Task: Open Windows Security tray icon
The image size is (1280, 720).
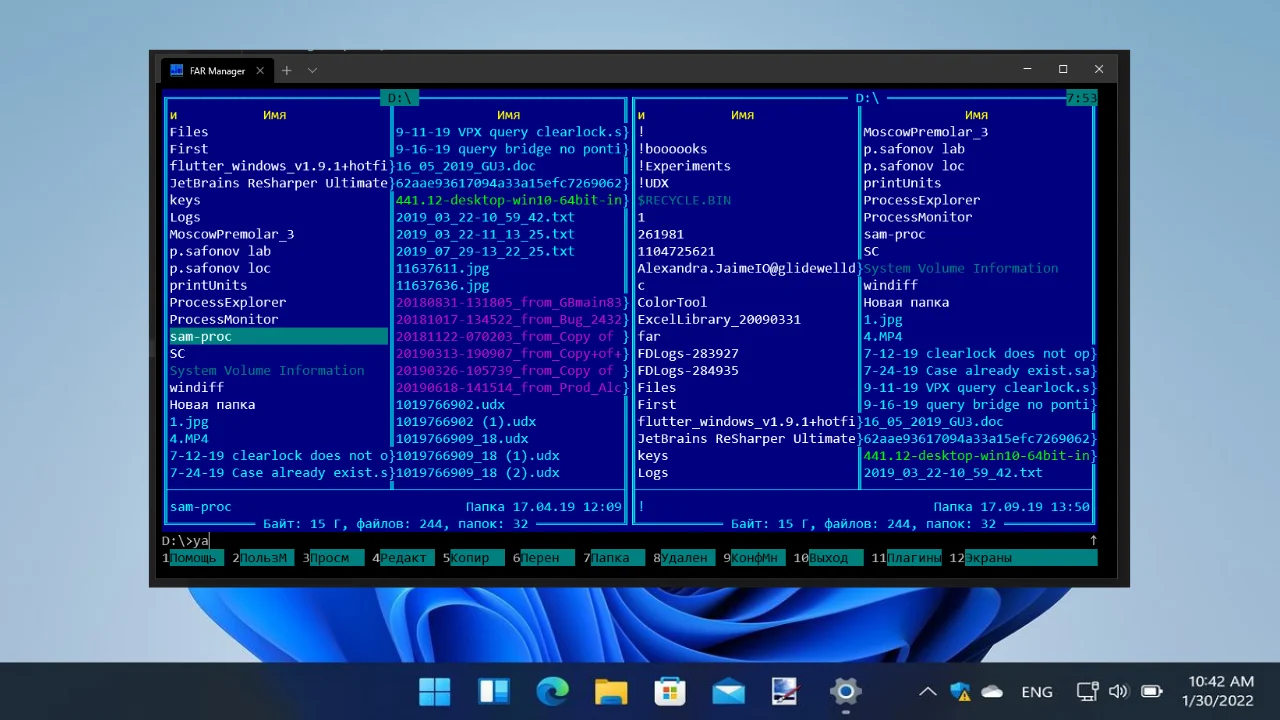Action: coord(960,691)
